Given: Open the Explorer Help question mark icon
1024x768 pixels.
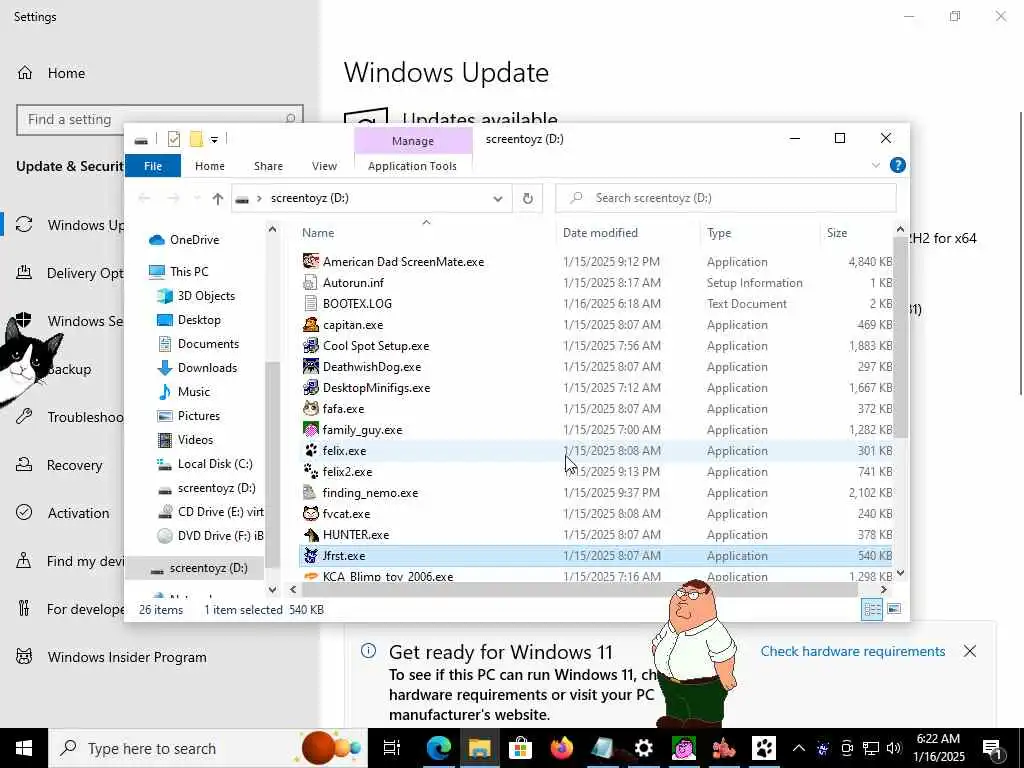Looking at the screenshot, I should tap(898, 165).
